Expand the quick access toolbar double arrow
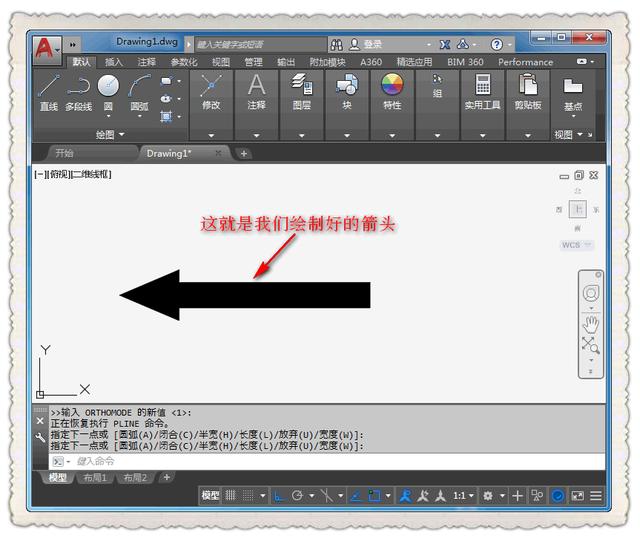 click(73, 44)
